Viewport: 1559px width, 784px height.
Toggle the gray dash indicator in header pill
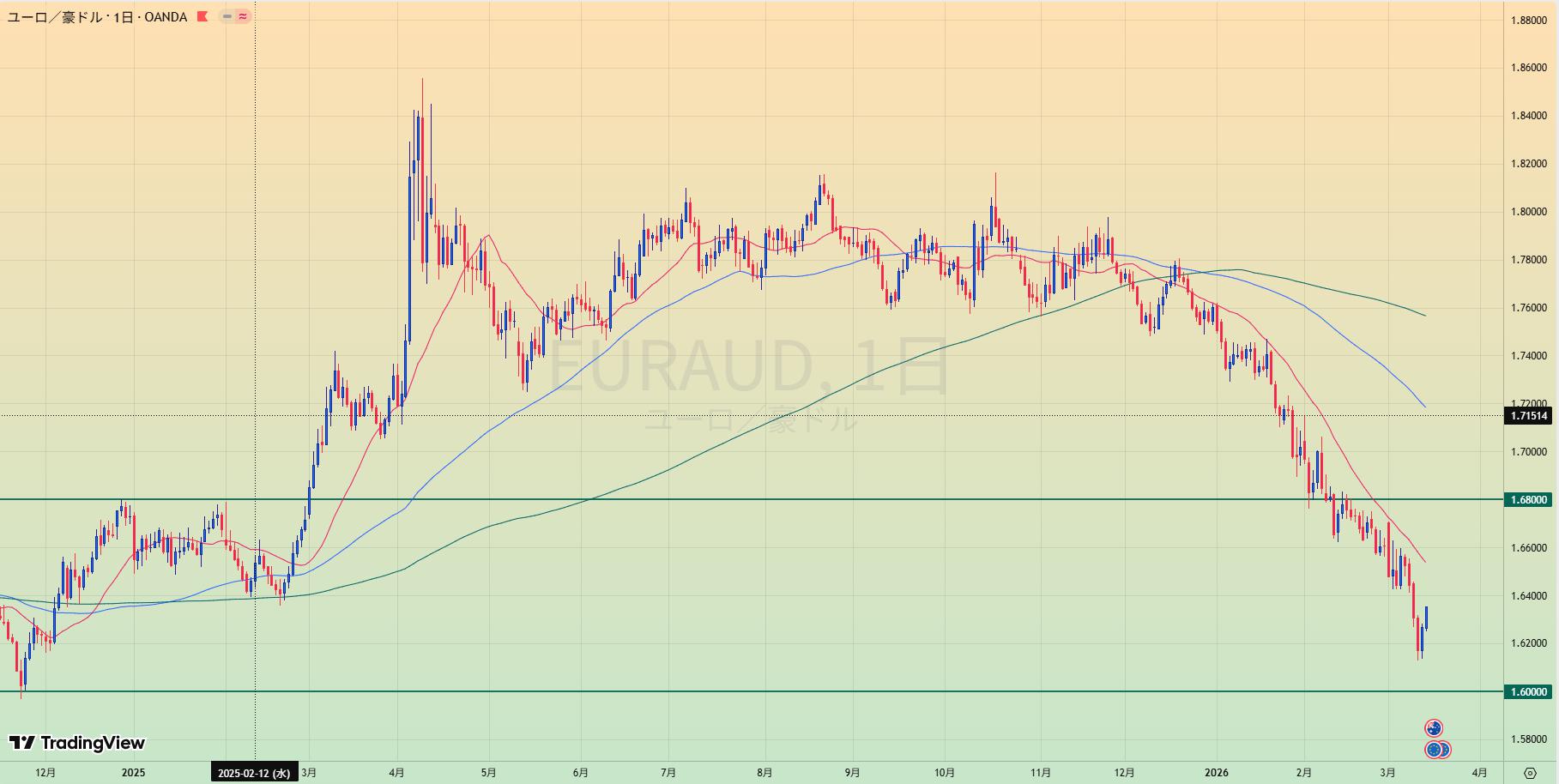point(227,16)
